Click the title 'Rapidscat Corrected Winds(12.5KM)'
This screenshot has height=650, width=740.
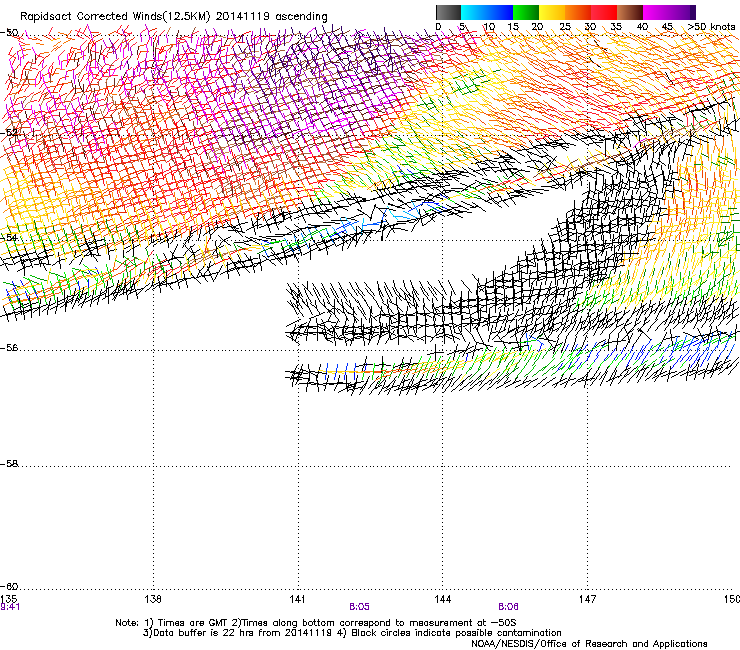pyautogui.click(x=115, y=17)
